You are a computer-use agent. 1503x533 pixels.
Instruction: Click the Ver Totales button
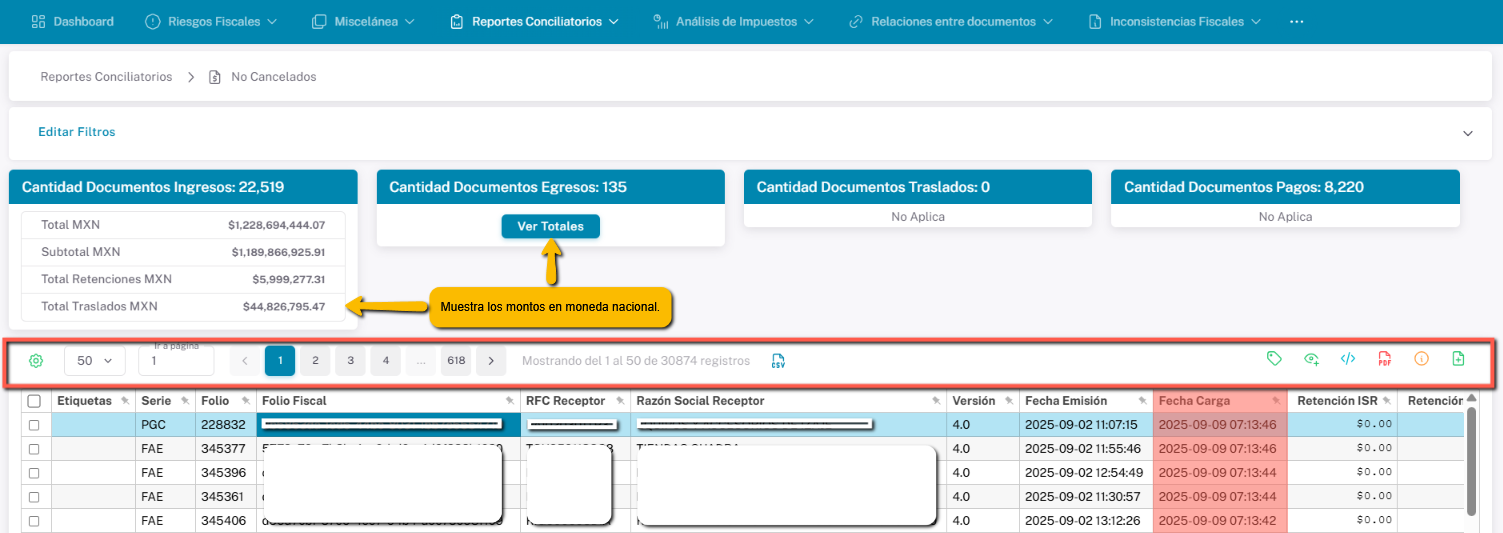coord(550,227)
